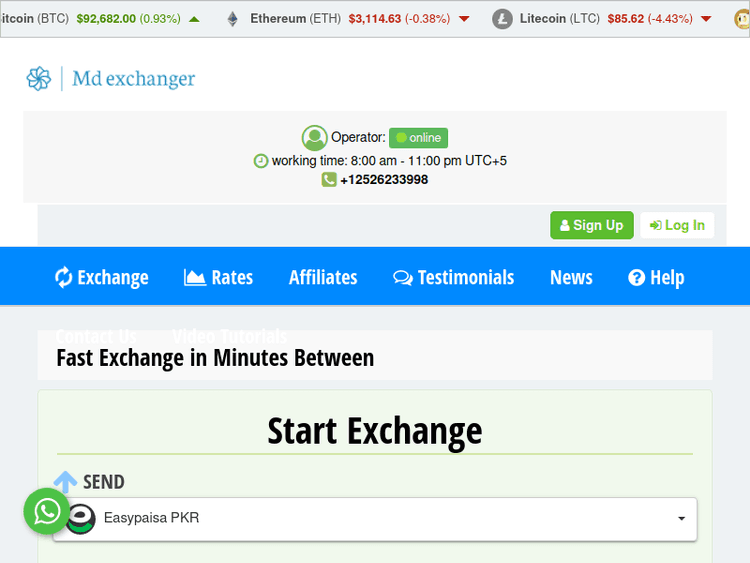The image size is (750, 563).
Task: Click the Video Tutorials faded menu link
Action: (230, 336)
